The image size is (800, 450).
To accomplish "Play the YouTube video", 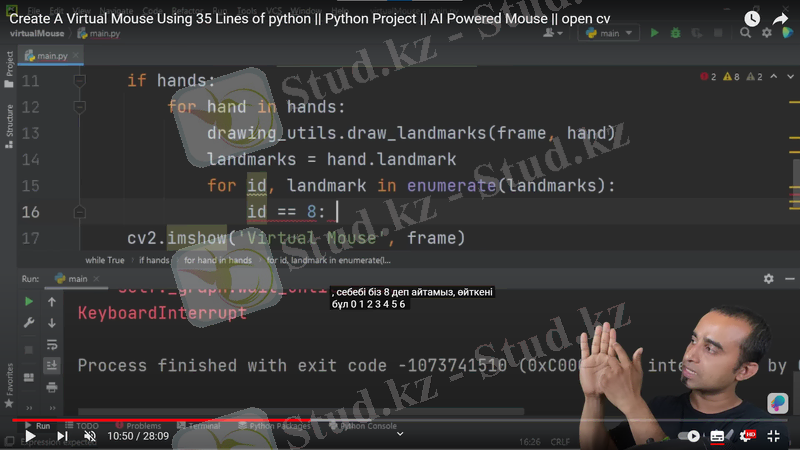I will (30, 436).
